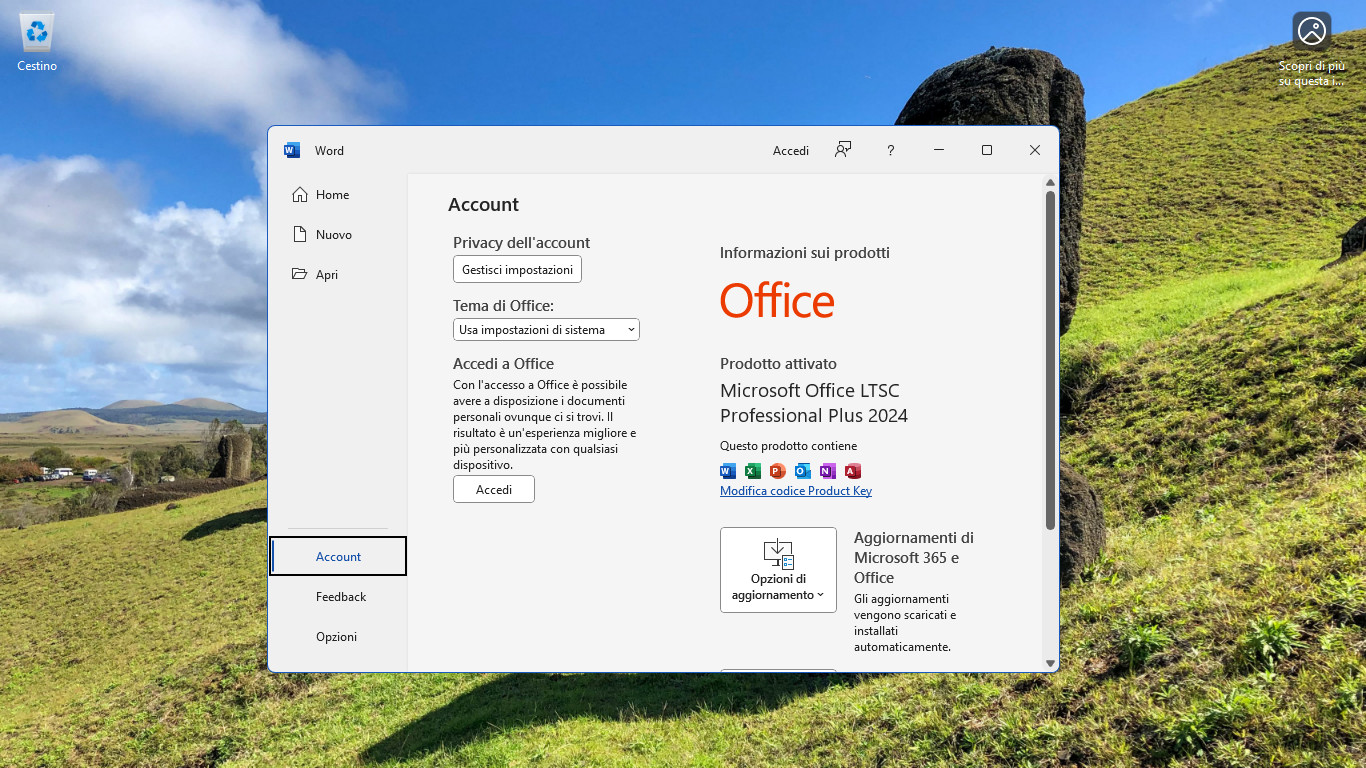Click the OneNote icon under product contents

[x=828, y=471]
